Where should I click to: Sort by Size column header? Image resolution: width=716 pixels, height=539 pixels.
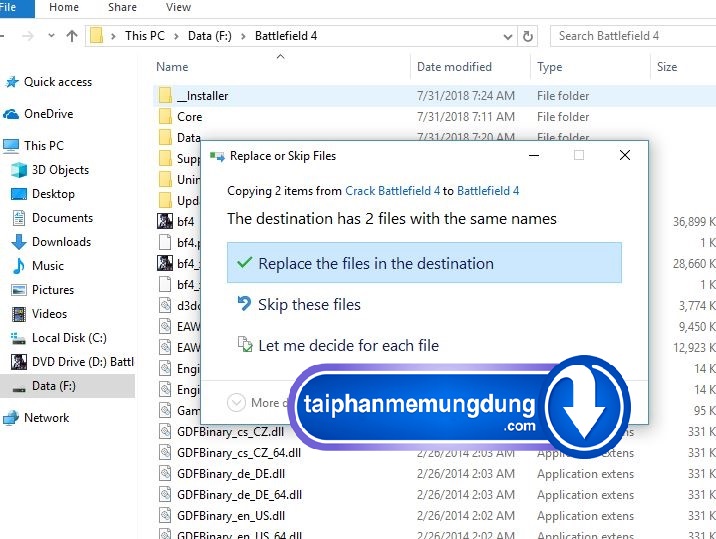(667, 67)
